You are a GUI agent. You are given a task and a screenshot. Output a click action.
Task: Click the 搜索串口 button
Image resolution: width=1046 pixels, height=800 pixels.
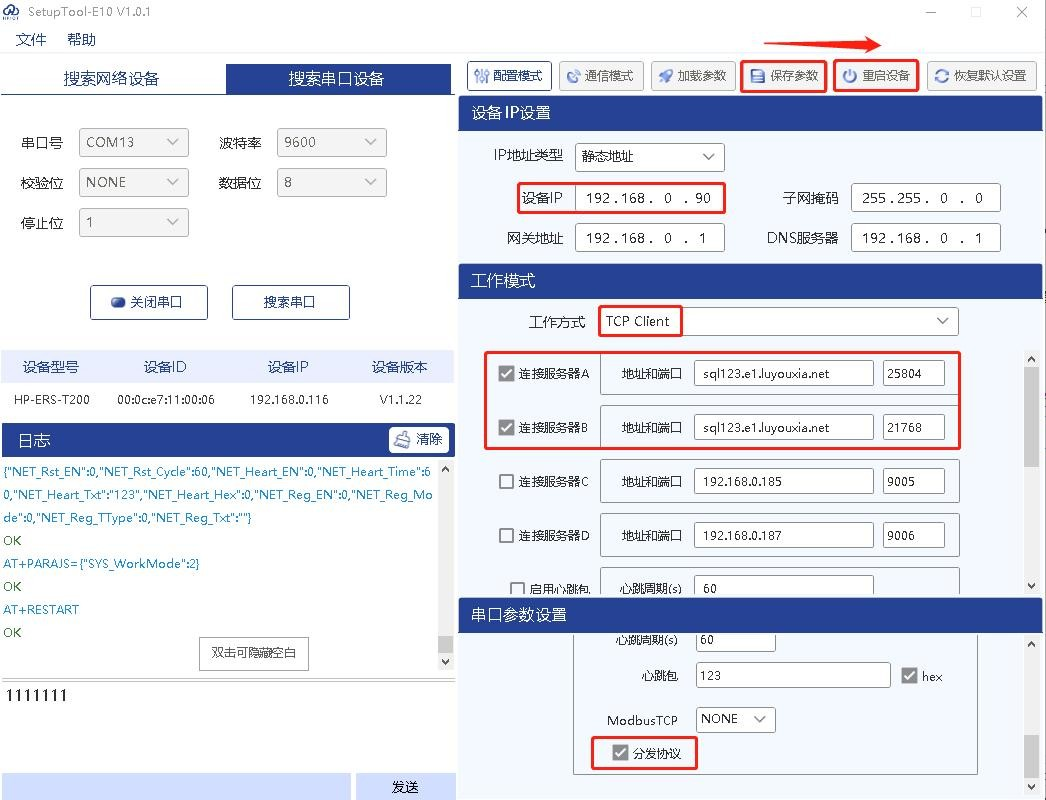[290, 302]
